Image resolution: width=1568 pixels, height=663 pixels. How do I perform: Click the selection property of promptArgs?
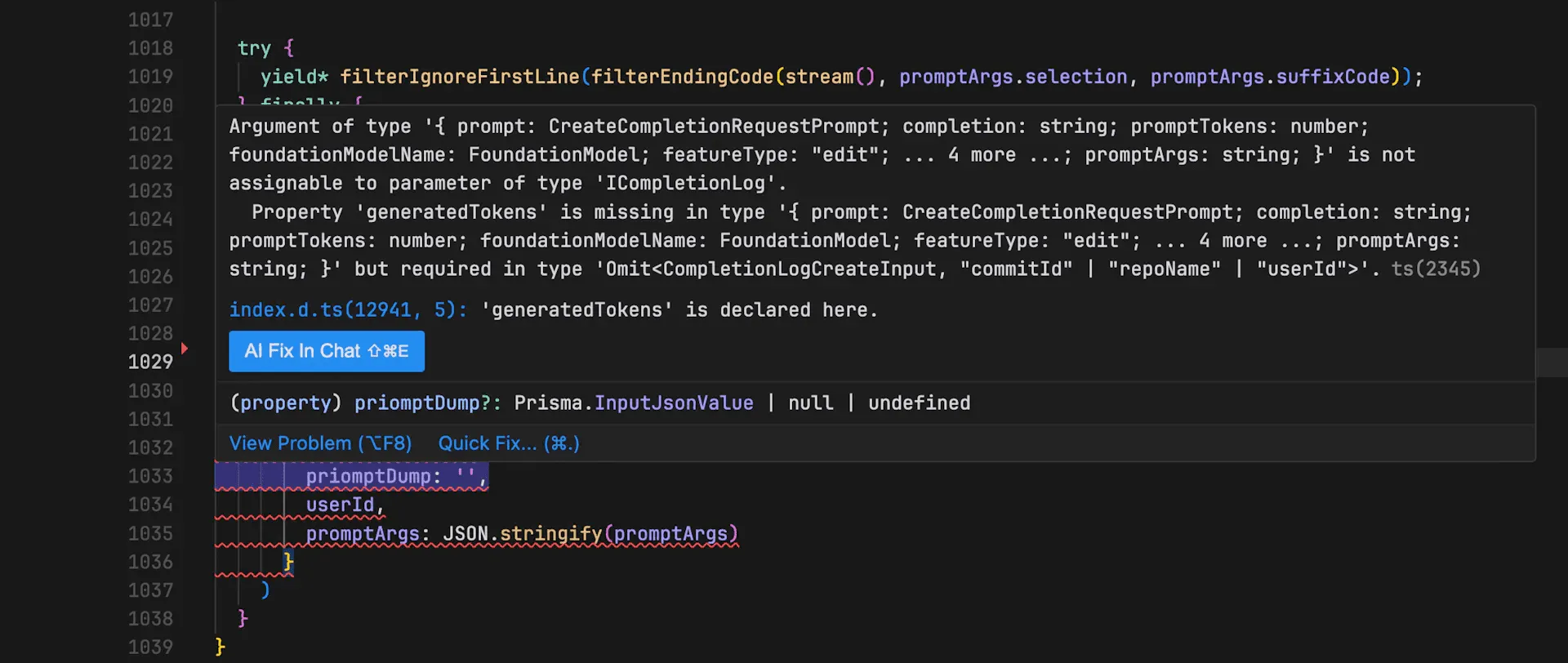coord(1076,77)
